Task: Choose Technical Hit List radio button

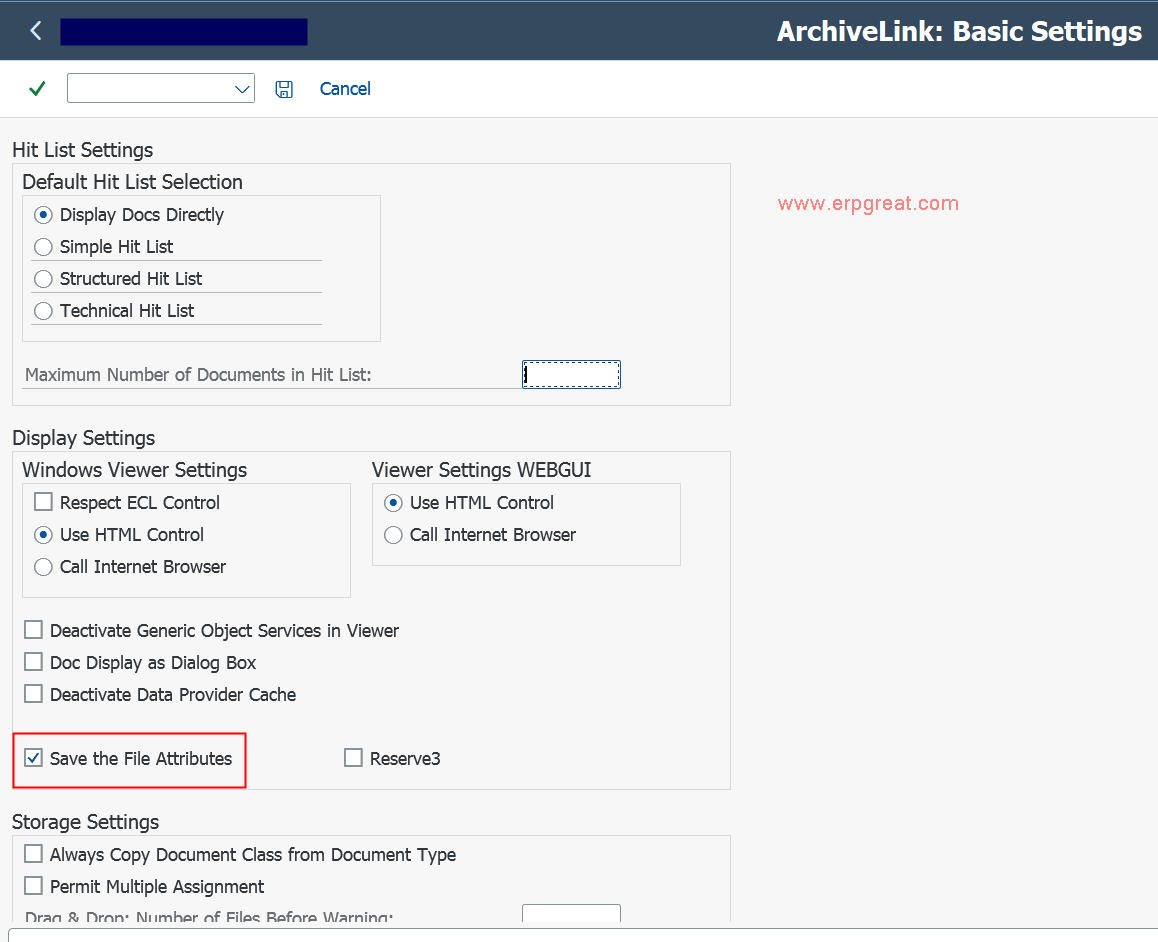Action: coord(43,311)
